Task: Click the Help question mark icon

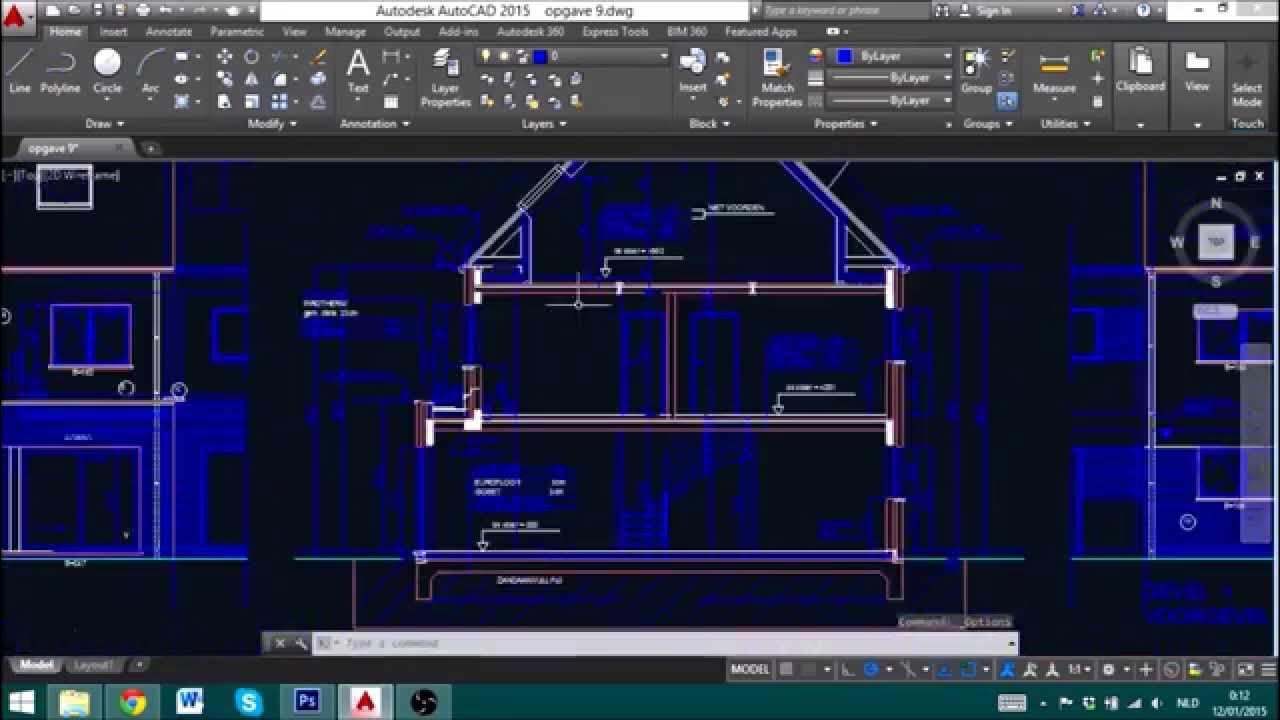Action: pos(1144,10)
